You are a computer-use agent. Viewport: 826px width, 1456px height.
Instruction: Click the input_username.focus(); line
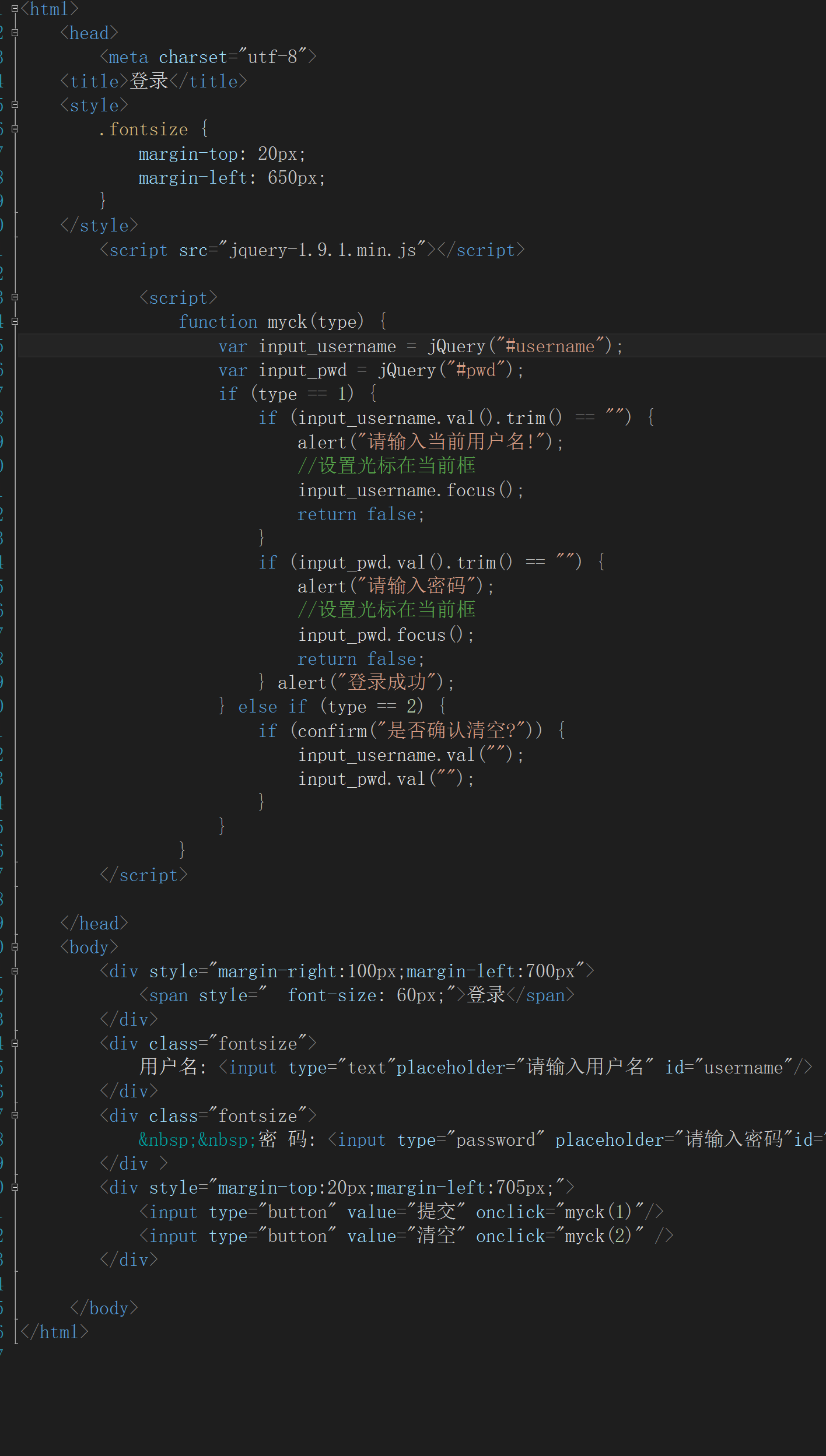click(411, 490)
